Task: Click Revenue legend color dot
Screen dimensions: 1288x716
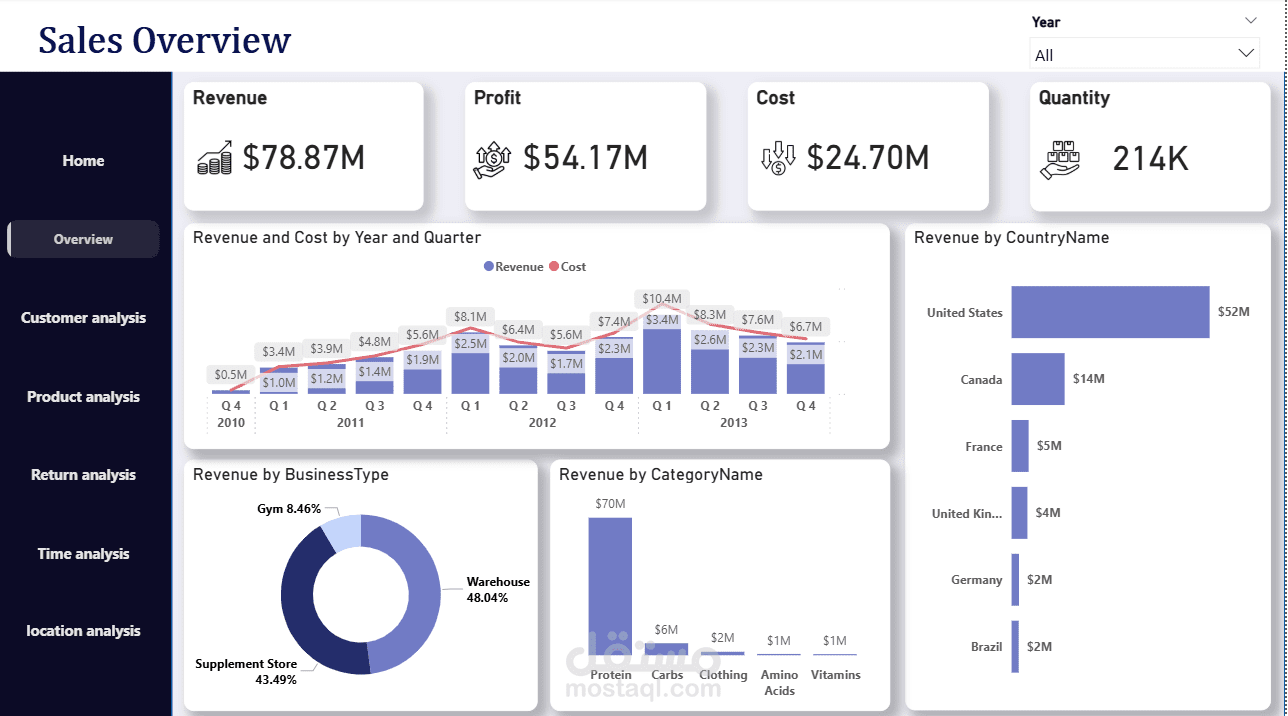Action: 488,267
